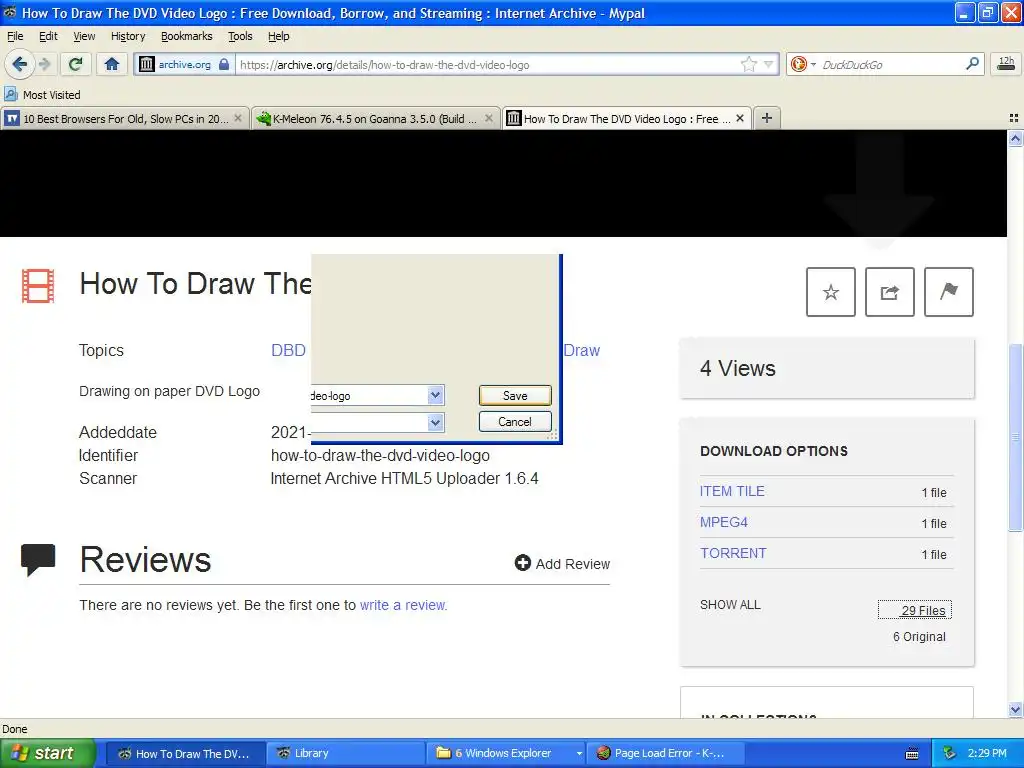Close the 10 Best Browsers tab
1024x768 pixels.
[x=238, y=118]
